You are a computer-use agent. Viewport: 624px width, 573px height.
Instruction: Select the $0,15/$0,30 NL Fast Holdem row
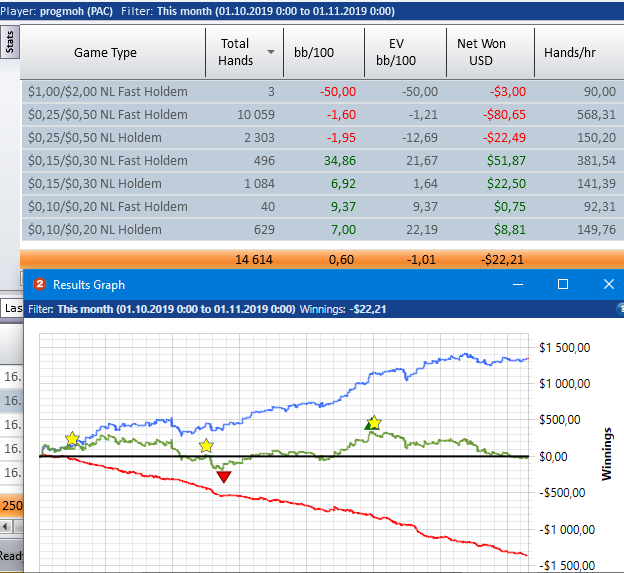pos(322,161)
